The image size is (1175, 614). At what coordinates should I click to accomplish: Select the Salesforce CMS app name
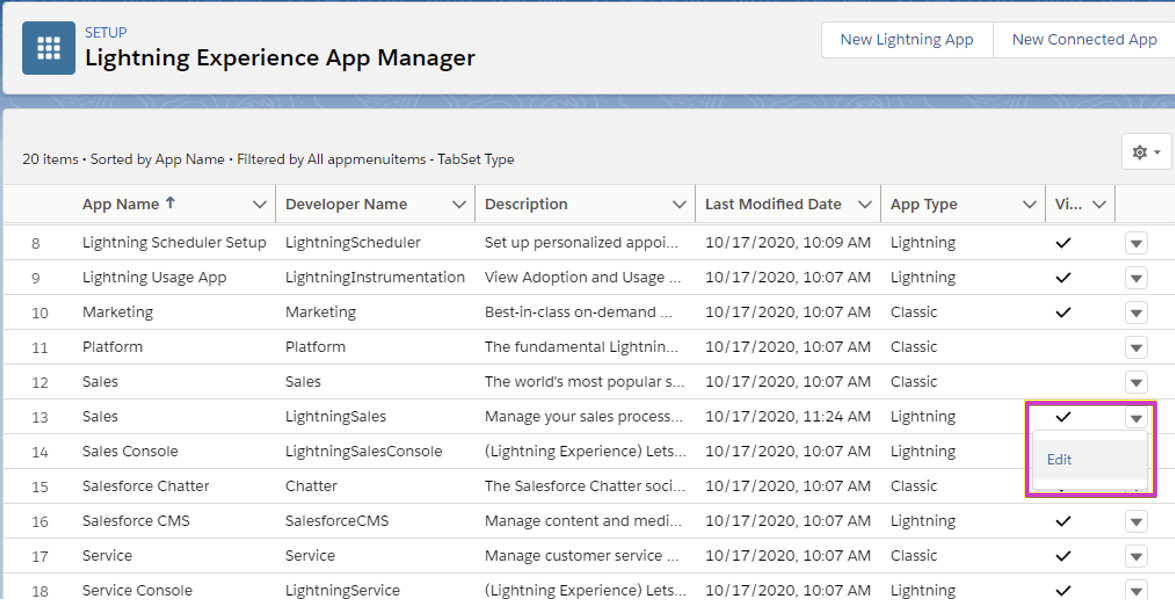[x=136, y=521]
